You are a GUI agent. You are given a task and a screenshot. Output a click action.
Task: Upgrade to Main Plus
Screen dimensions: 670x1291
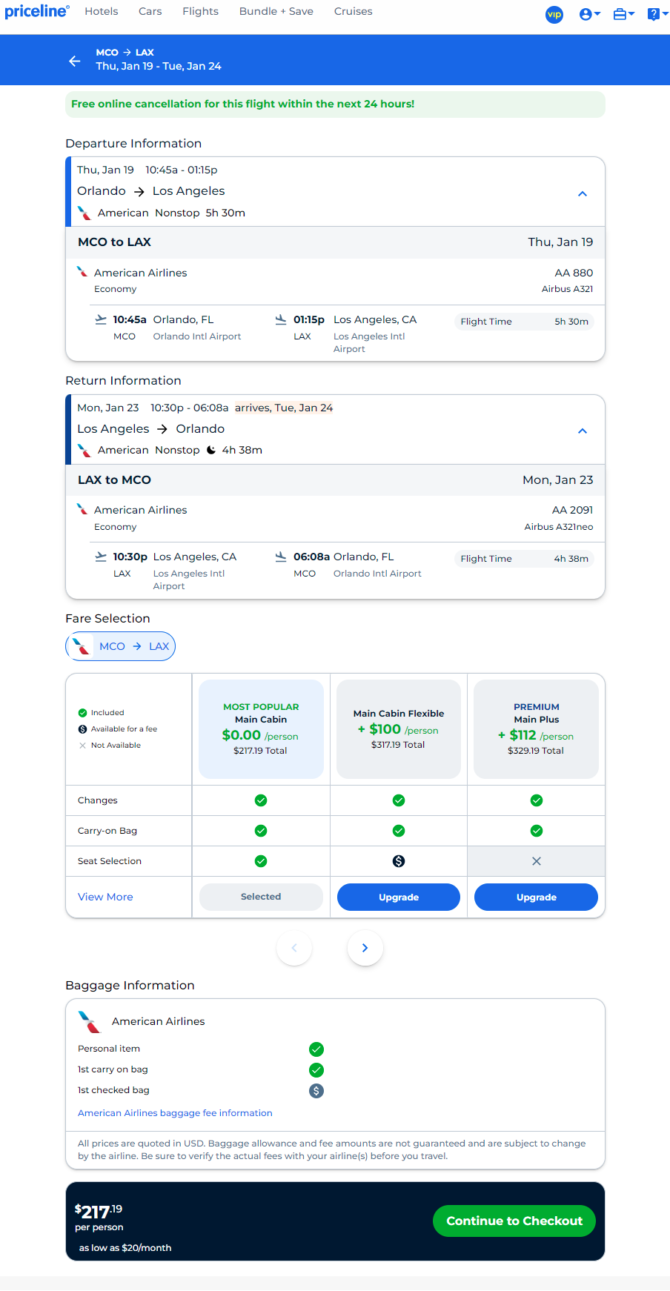[536, 897]
